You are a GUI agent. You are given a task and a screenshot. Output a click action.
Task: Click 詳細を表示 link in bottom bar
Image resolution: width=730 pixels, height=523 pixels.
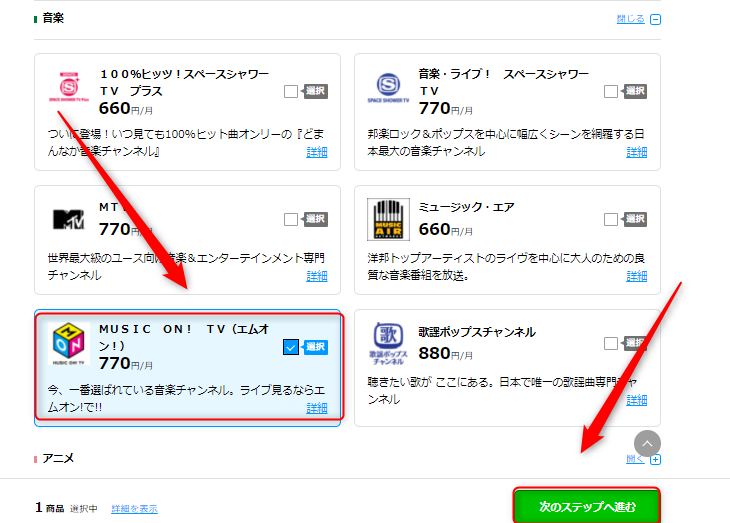click(x=134, y=509)
